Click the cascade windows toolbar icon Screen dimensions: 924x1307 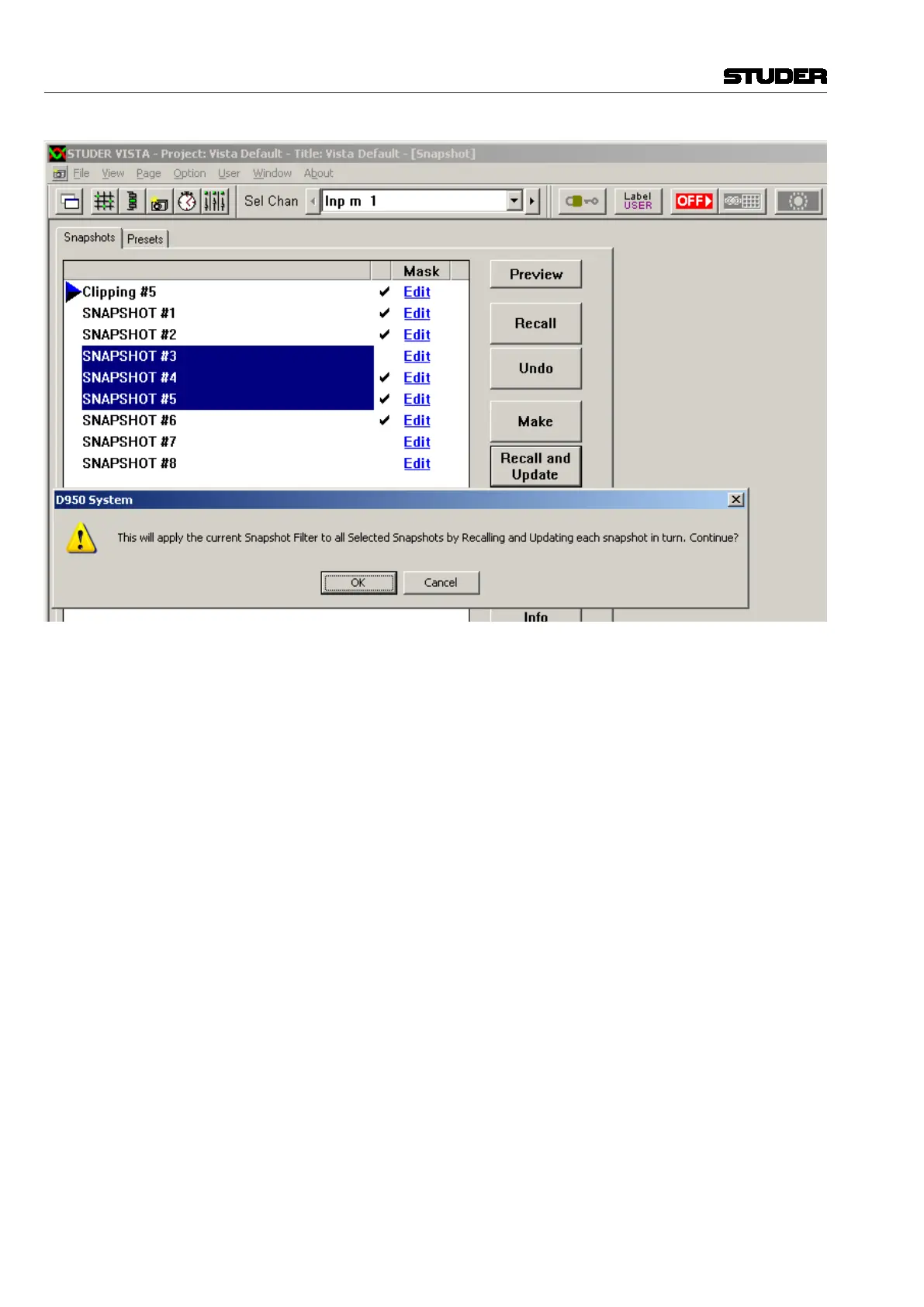tap(71, 202)
